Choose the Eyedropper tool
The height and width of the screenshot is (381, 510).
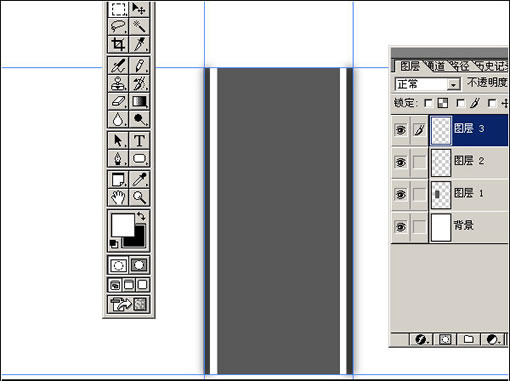point(139,180)
